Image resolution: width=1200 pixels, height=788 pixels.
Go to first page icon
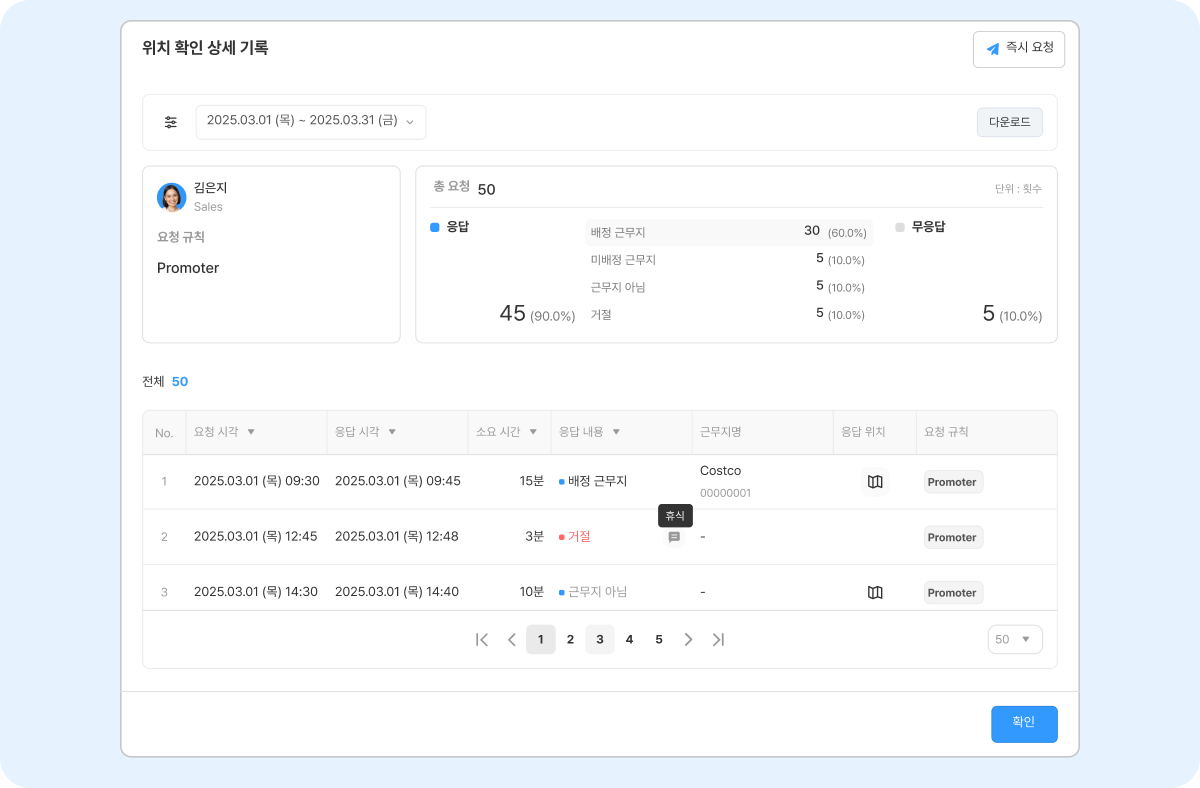coord(482,639)
